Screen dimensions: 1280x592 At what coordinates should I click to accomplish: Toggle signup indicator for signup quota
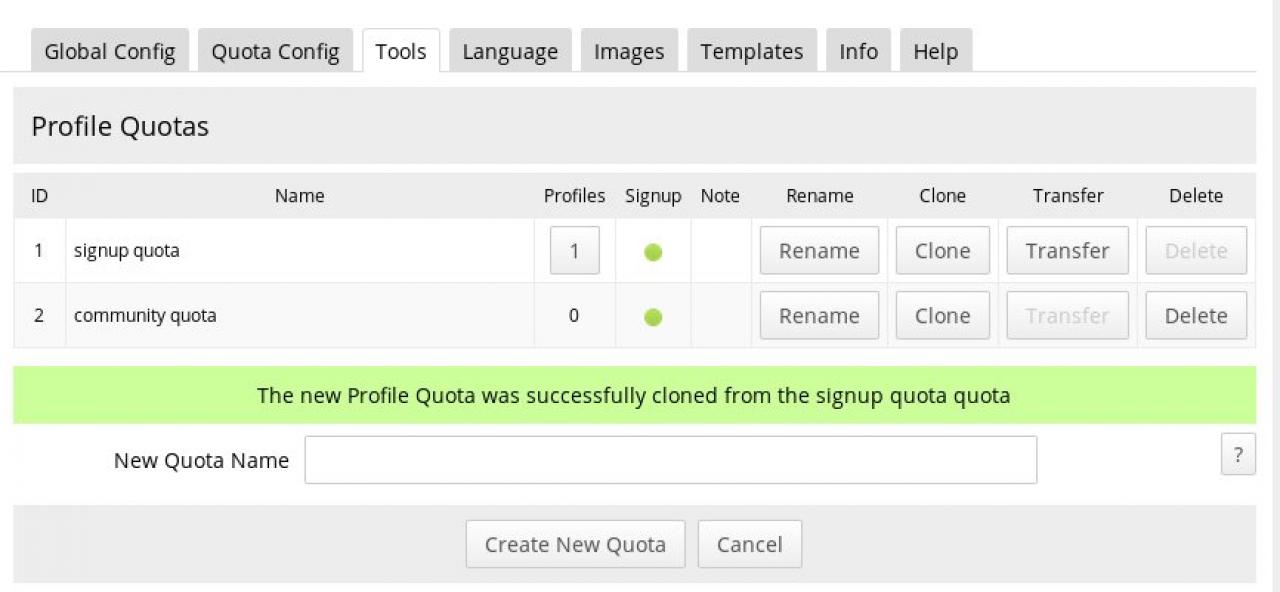(x=653, y=252)
